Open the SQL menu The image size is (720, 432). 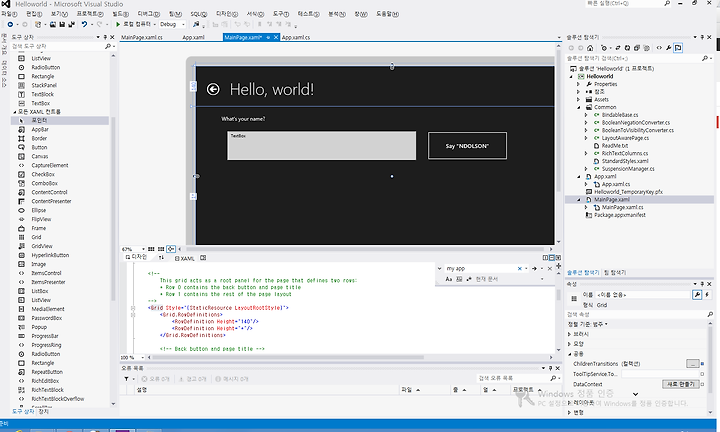[199, 14]
